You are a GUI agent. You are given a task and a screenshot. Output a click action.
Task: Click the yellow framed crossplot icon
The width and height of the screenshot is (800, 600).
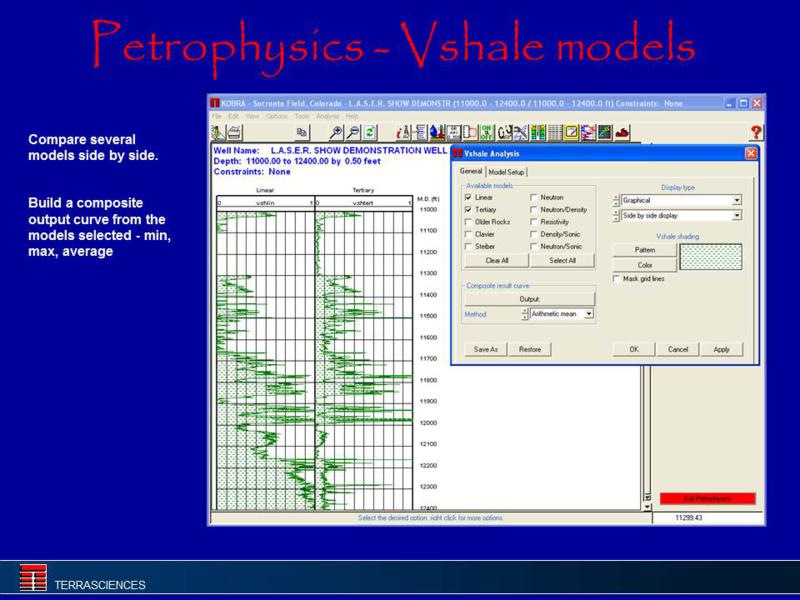[571, 133]
